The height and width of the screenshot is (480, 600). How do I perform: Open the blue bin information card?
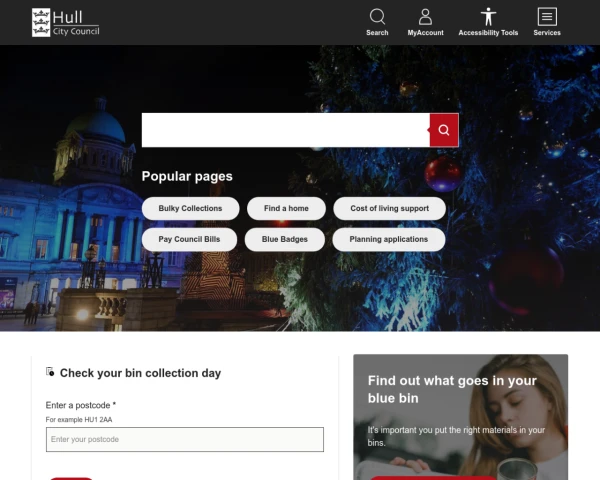tap(460, 417)
